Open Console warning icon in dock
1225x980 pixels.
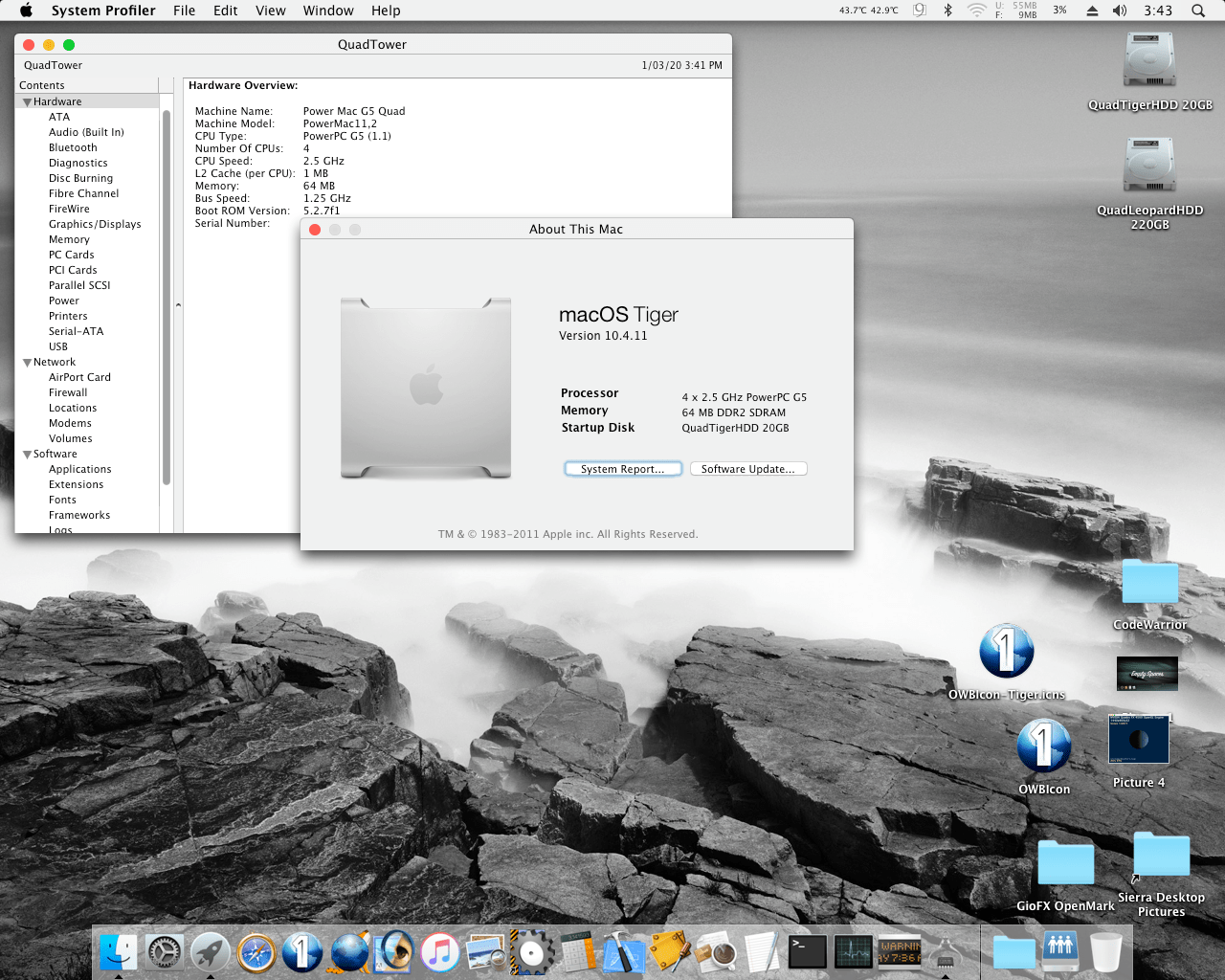coord(900,952)
